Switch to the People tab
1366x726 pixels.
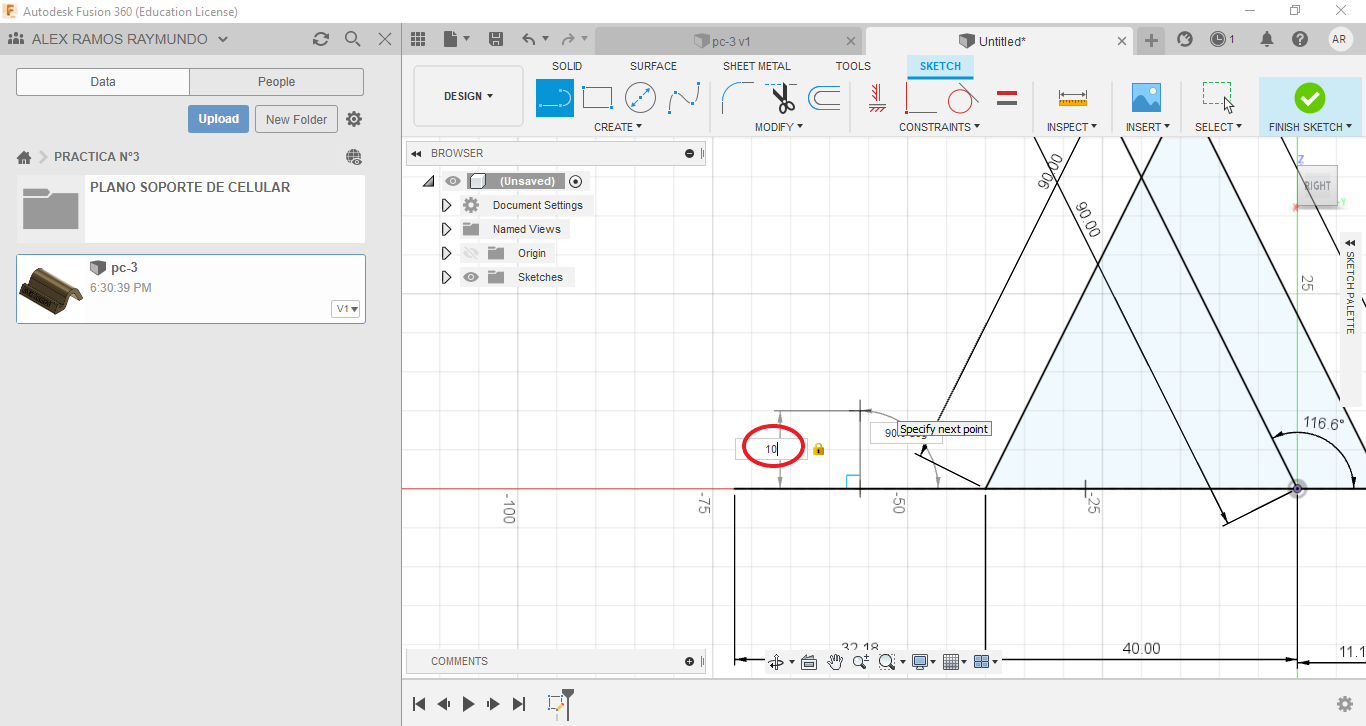coord(276,82)
